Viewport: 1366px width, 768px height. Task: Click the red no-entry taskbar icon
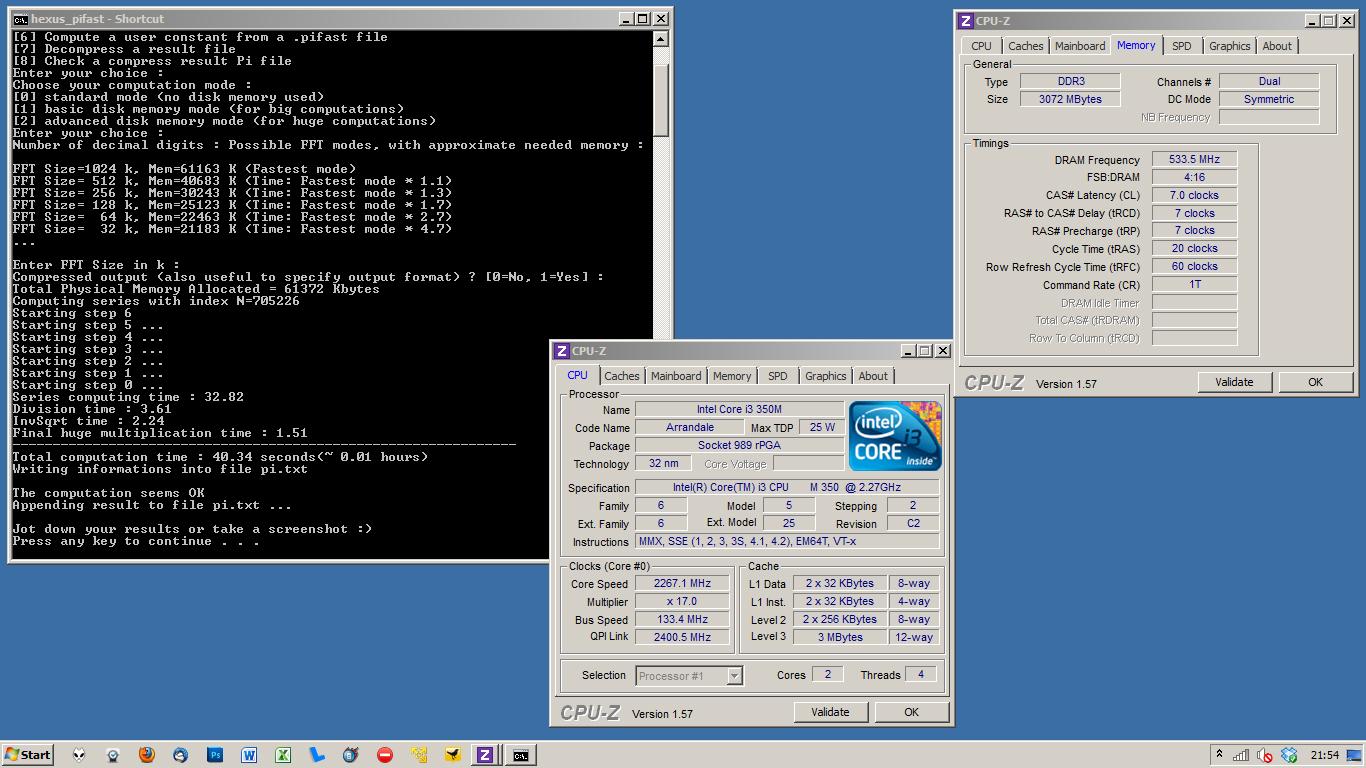coord(385,755)
